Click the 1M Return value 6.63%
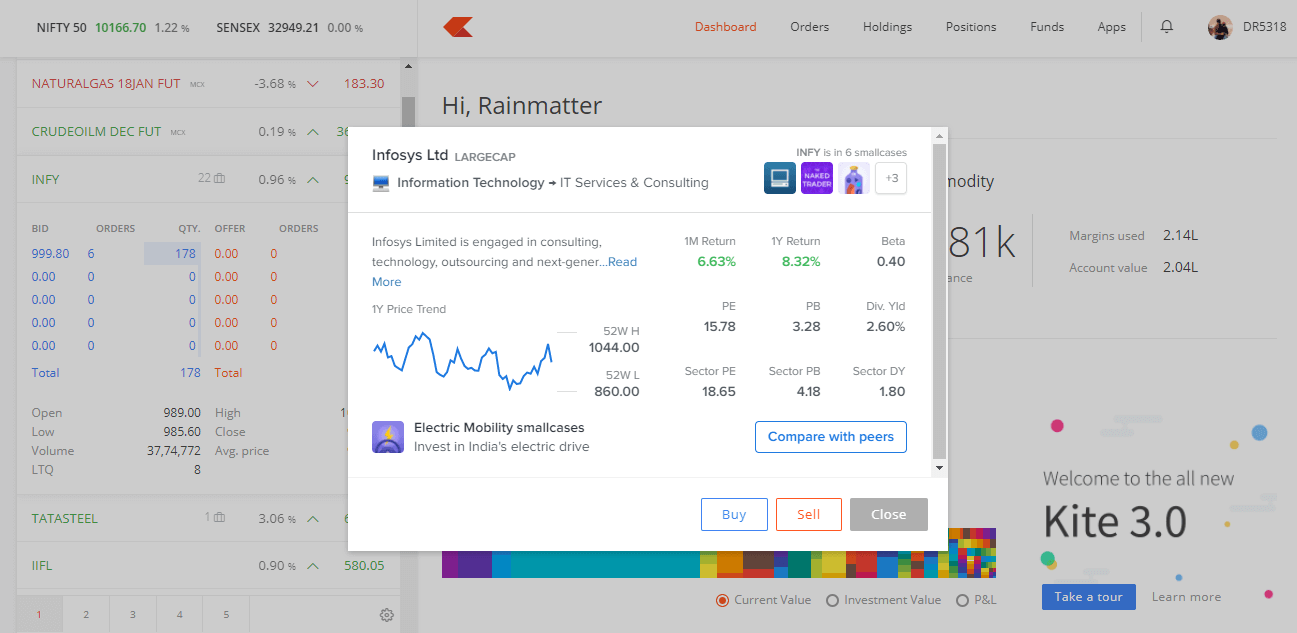The image size is (1297, 633). (716, 262)
